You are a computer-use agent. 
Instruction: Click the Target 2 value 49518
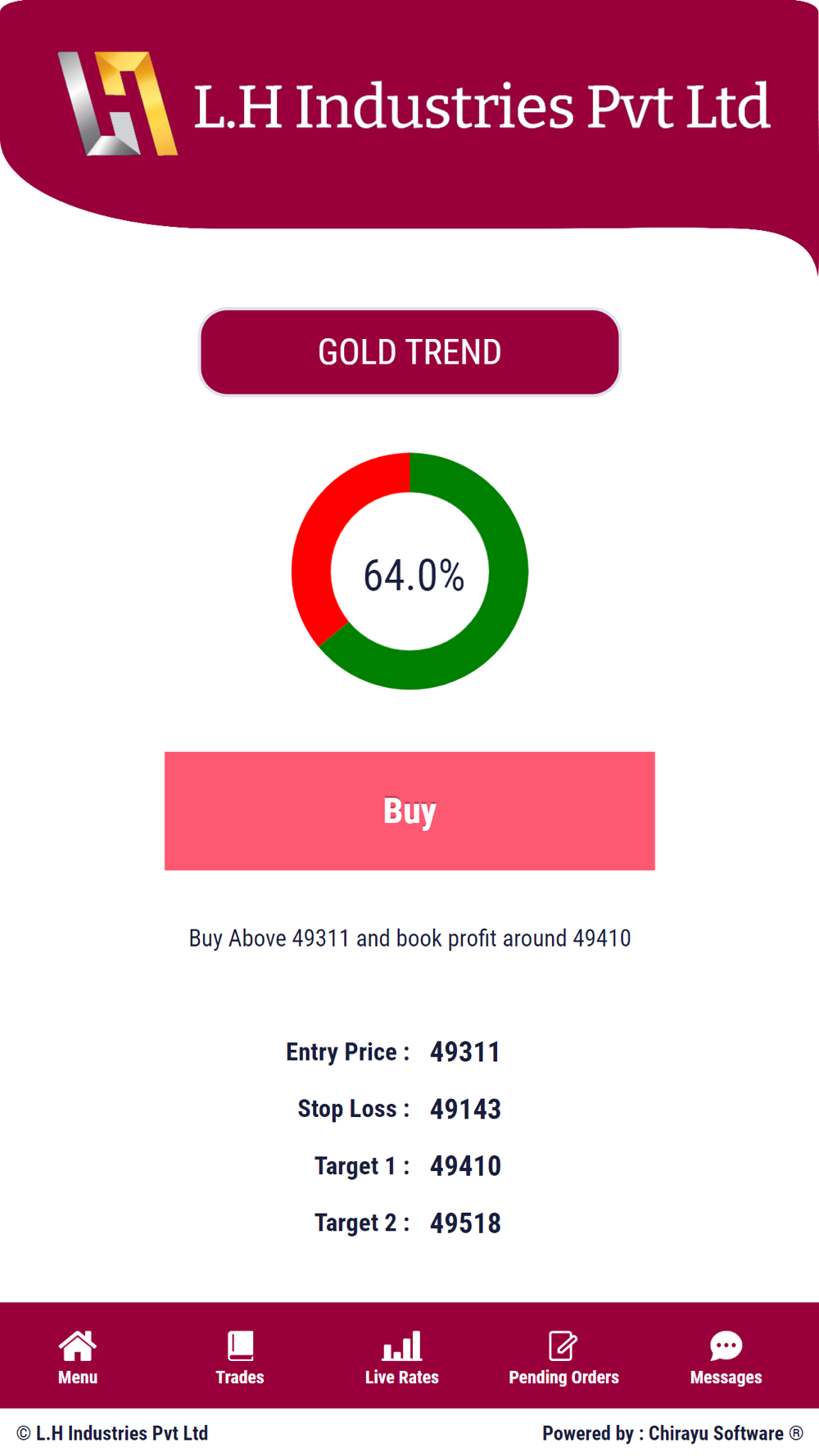(x=465, y=1223)
